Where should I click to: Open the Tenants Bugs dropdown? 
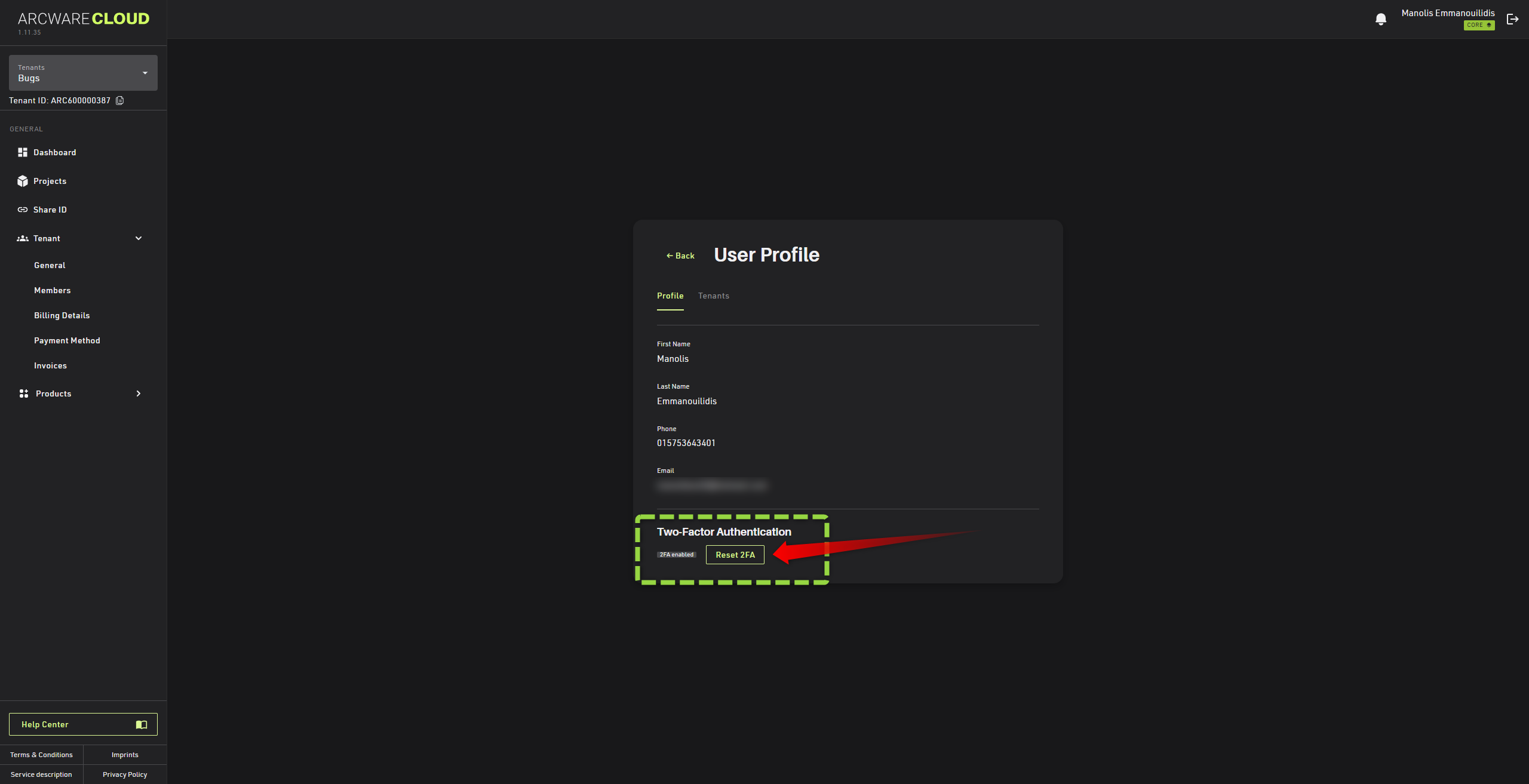point(83,73)
